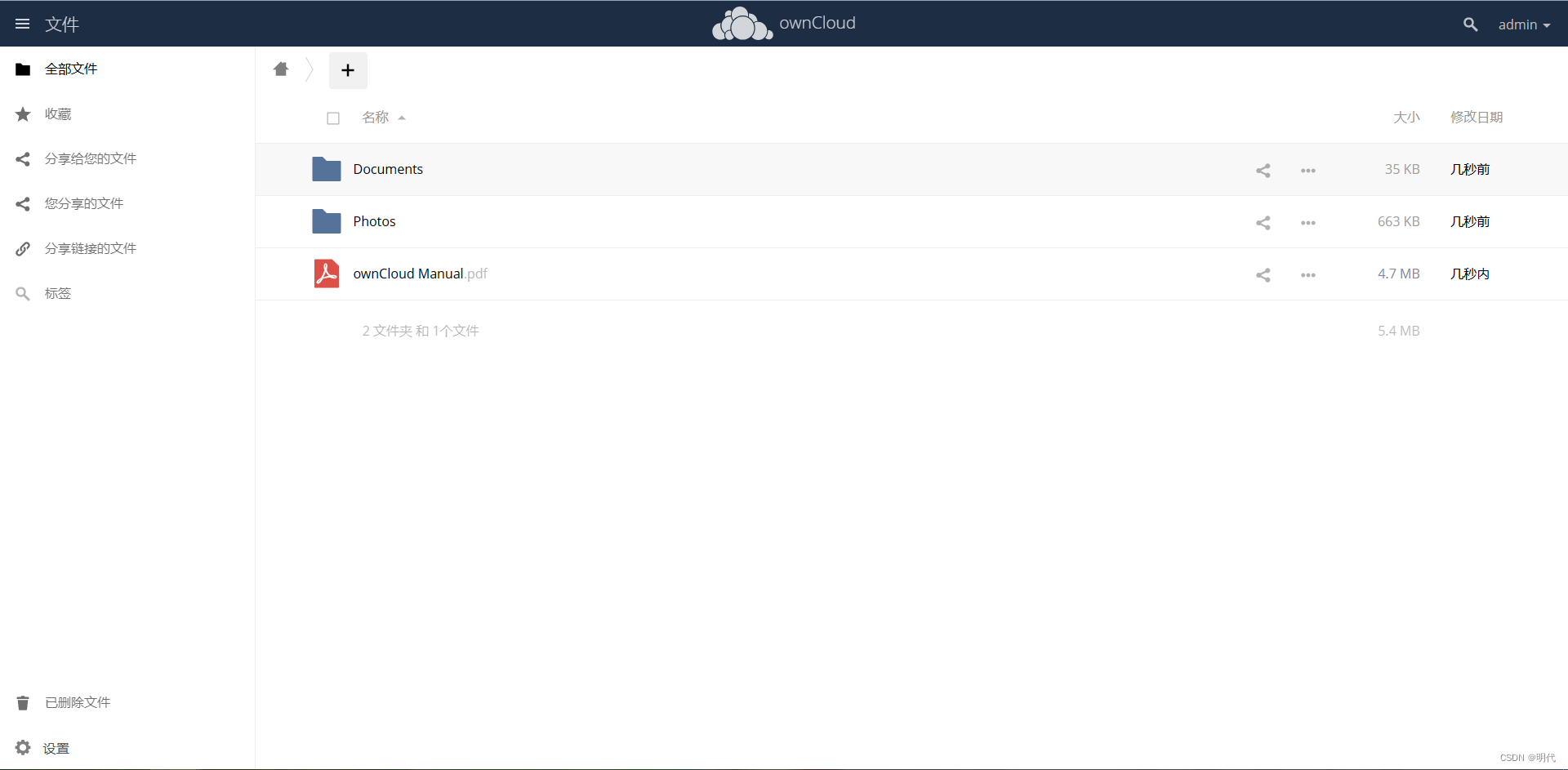
Task: Click Photos modified time 几秒前
Action: tap(1470, 221)
